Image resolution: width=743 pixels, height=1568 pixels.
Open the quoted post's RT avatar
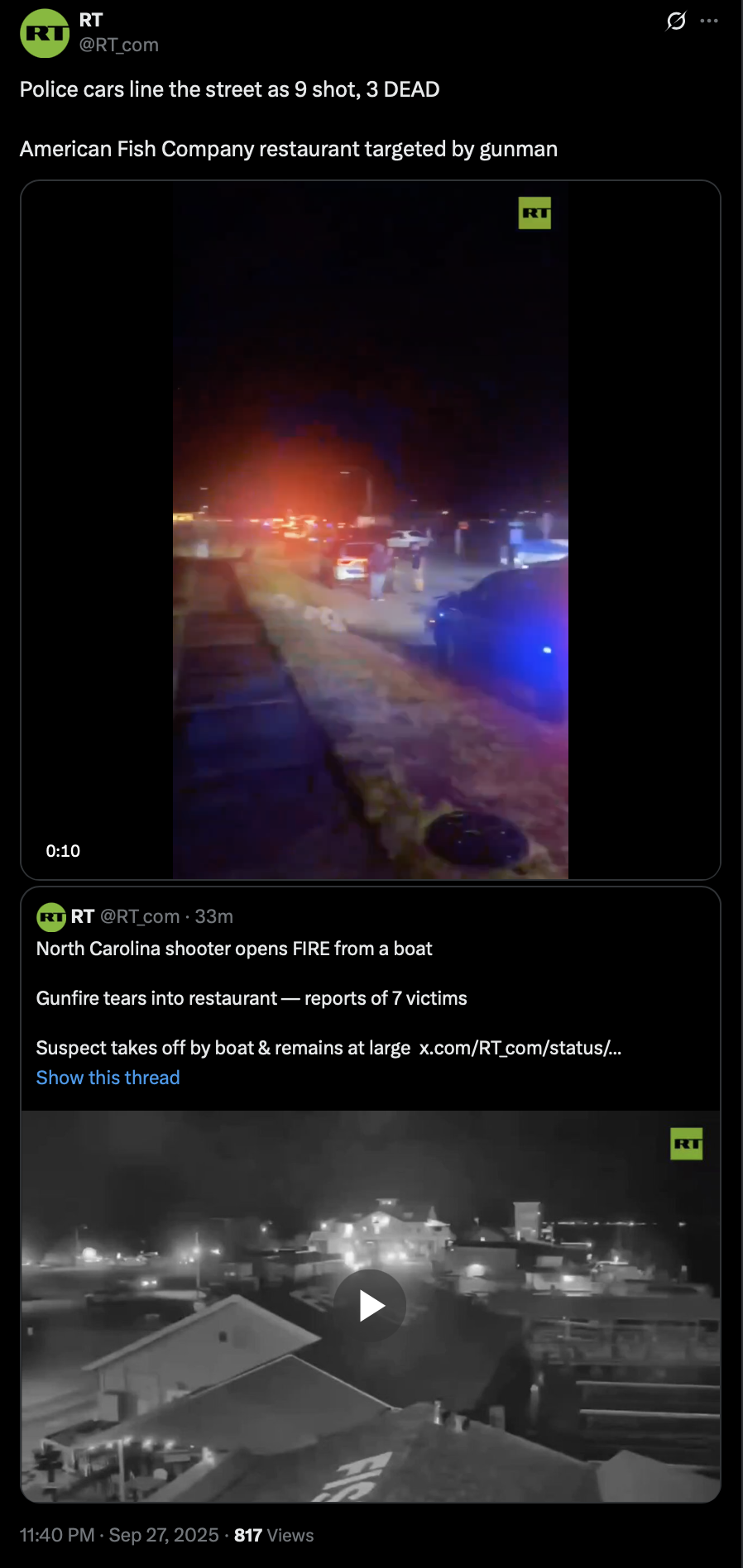point(51,916)
